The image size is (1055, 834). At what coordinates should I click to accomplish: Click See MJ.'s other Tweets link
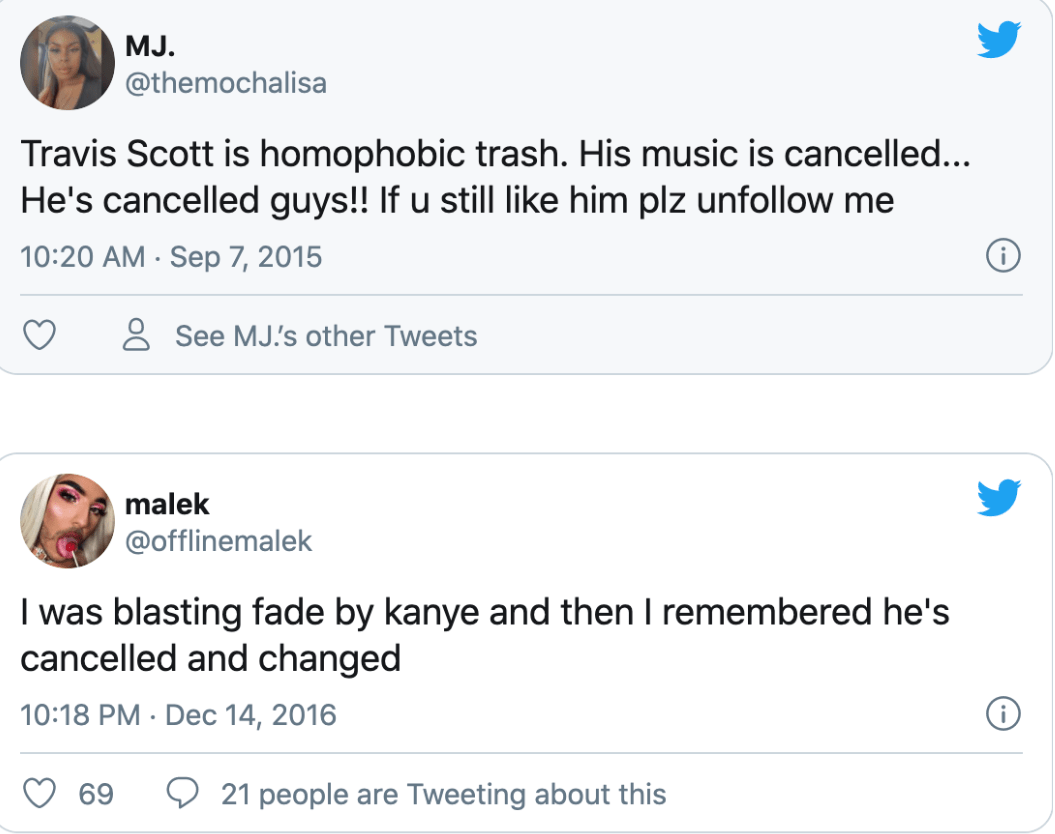(x=326, y=336)
